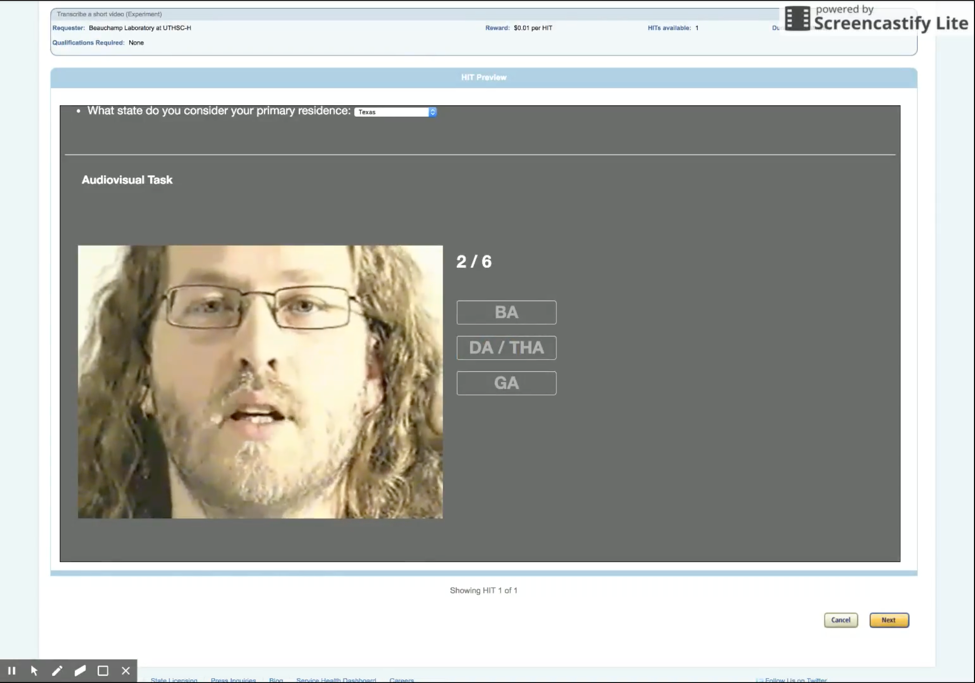Choose the GA answer option

tap(506, 383)
